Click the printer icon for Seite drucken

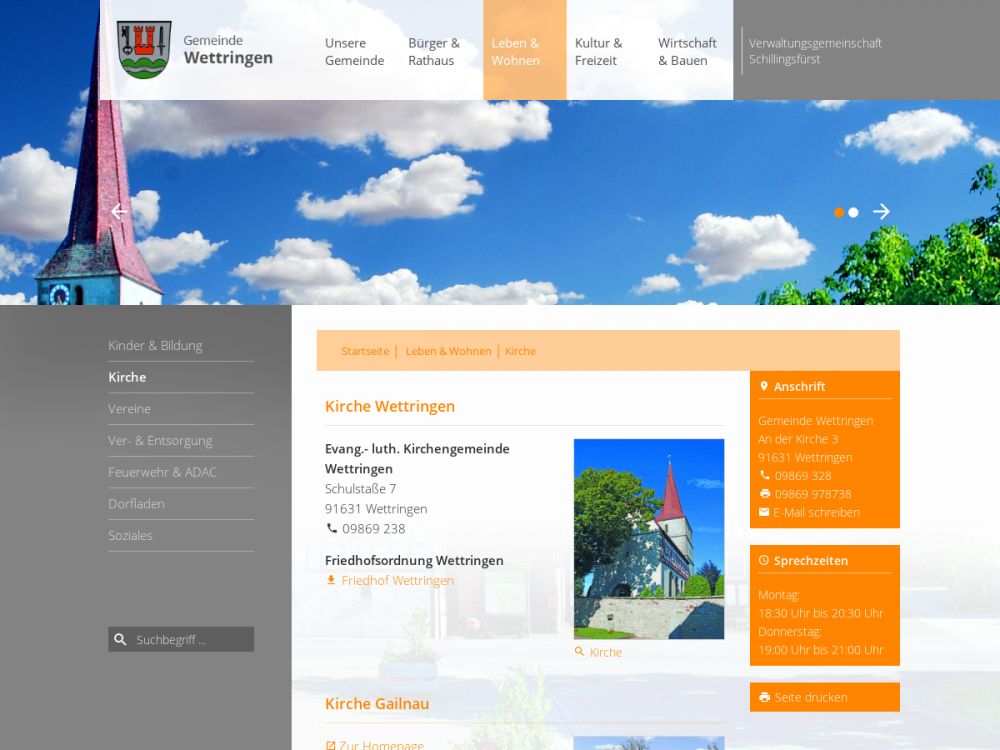765,697
